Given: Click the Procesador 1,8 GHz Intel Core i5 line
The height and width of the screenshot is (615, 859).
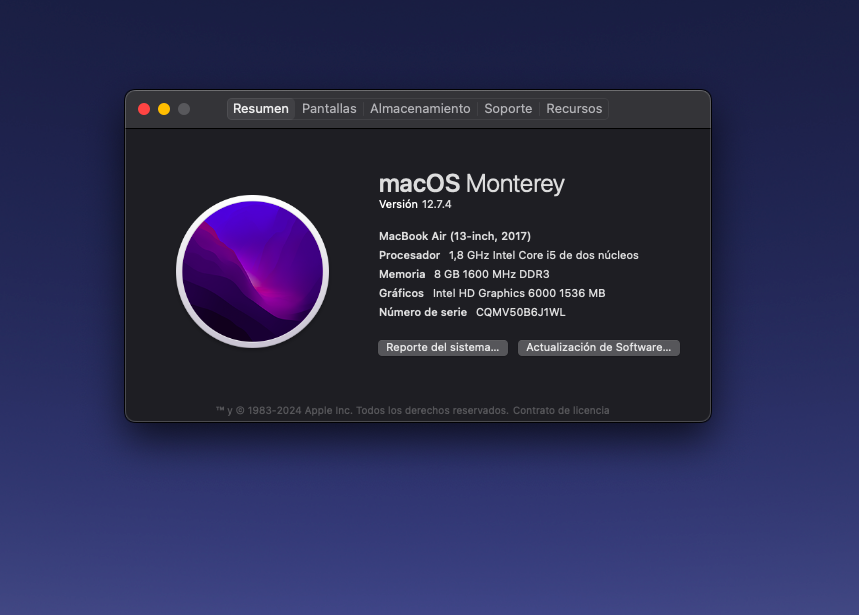Looking at the screenshot, I should pos(508,255).
